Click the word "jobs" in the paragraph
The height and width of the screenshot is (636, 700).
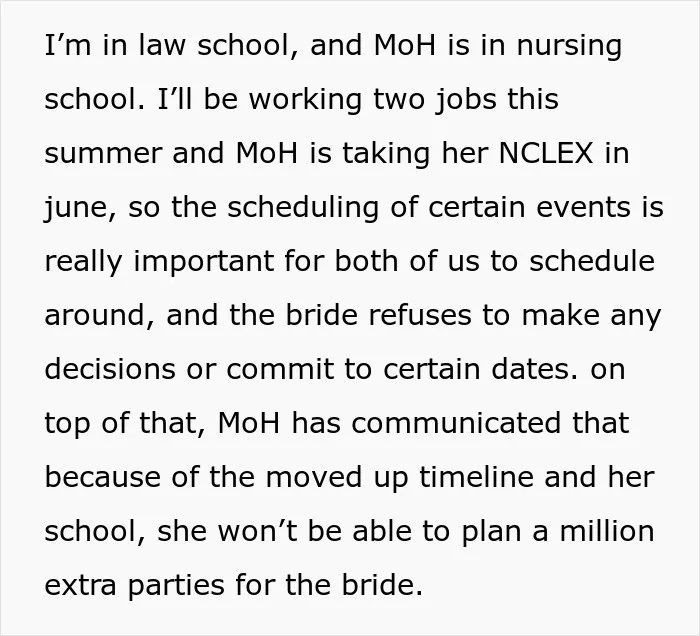[x=466, y=100]
